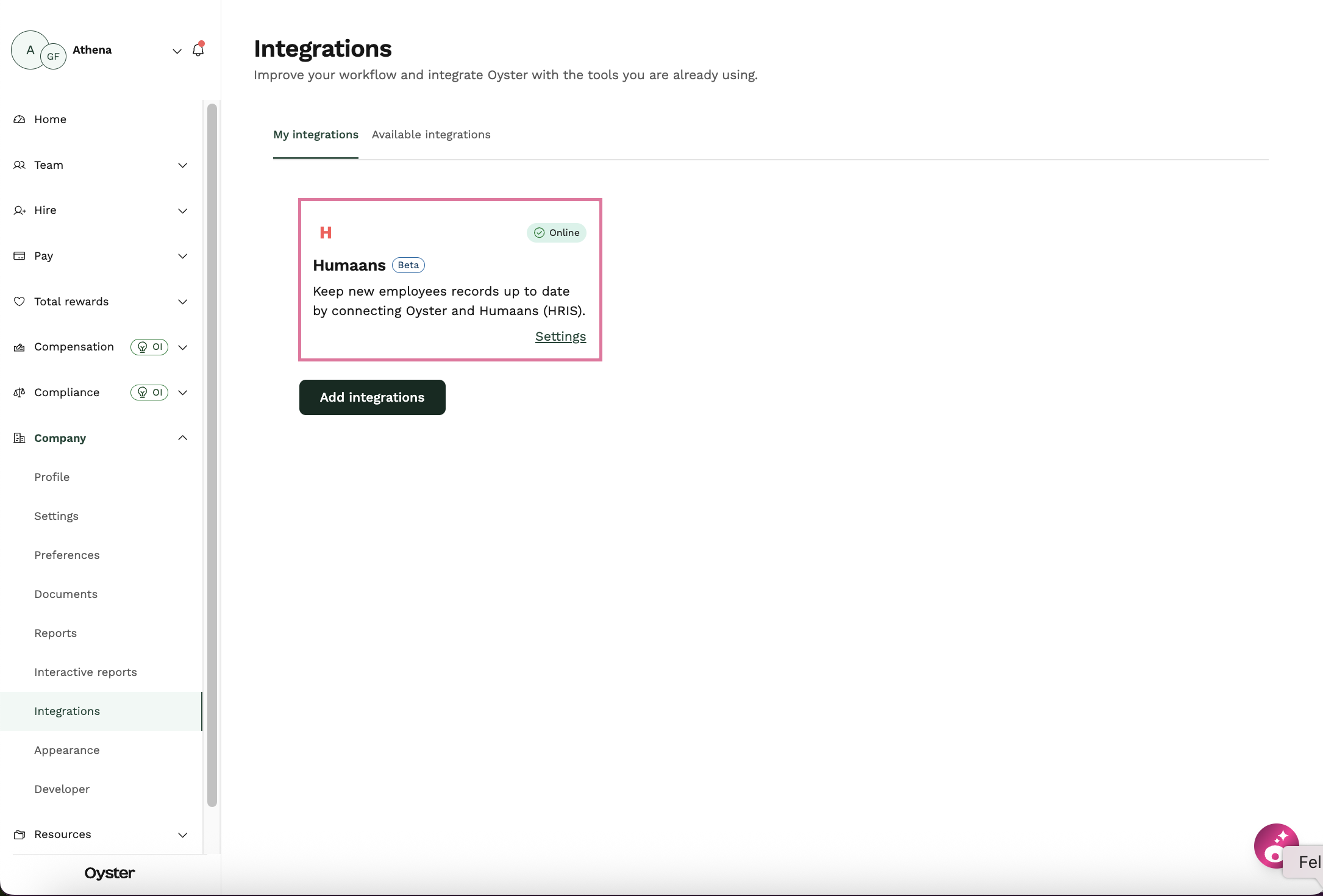1323x896 pixels.
Task: Click Add integrations button
Action: click(373, 397)
